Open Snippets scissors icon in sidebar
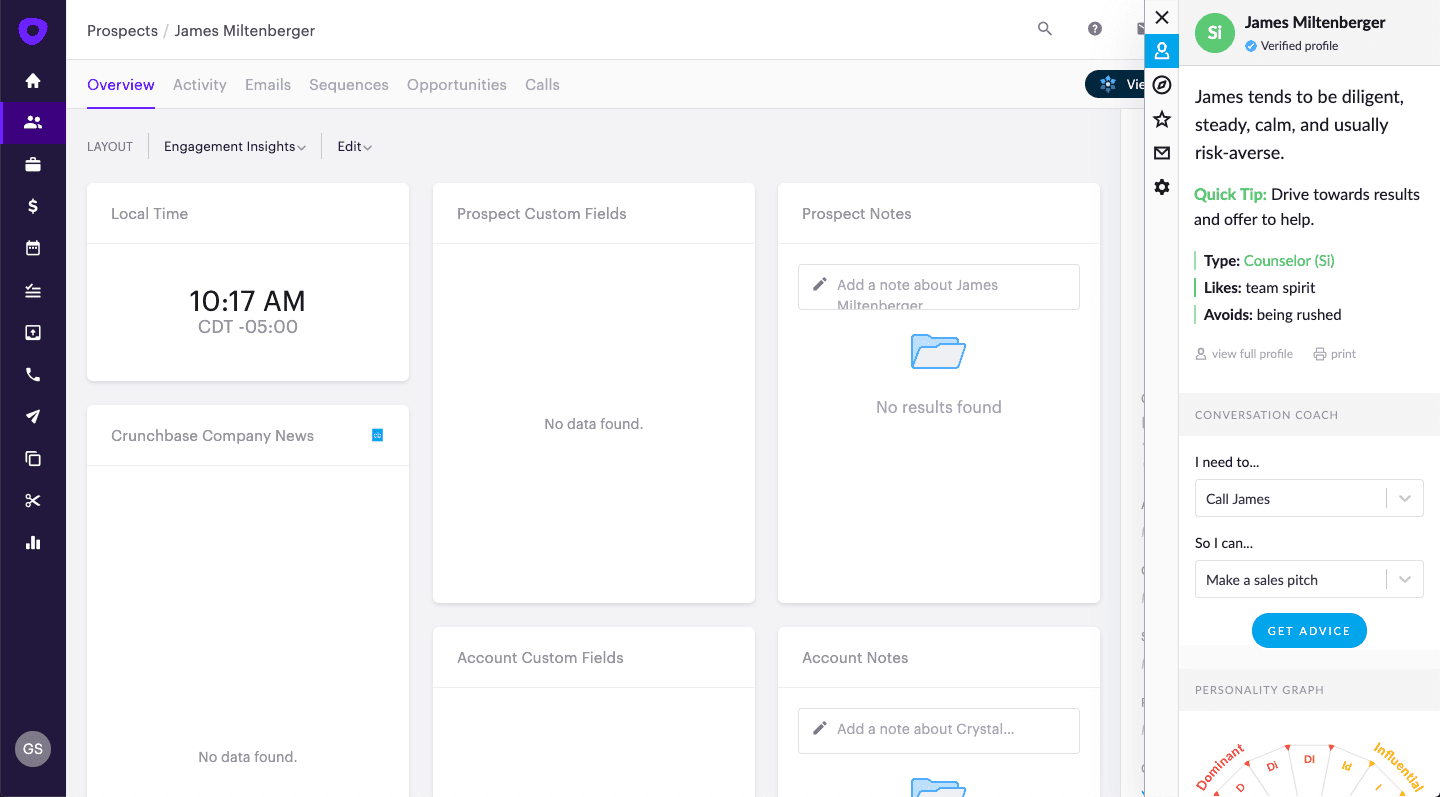 [x=33, y=501]
